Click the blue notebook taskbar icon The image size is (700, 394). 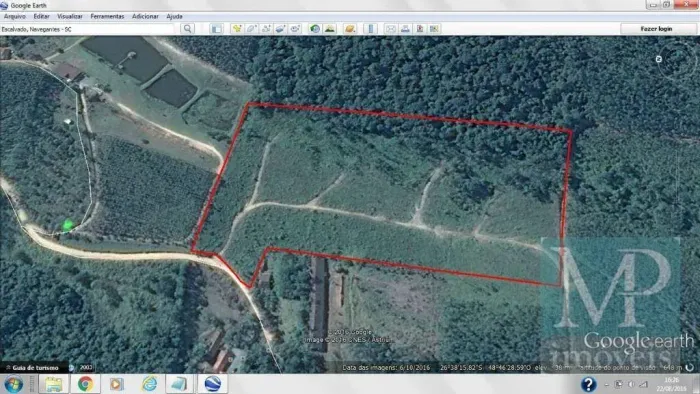(x=180, y=384)
